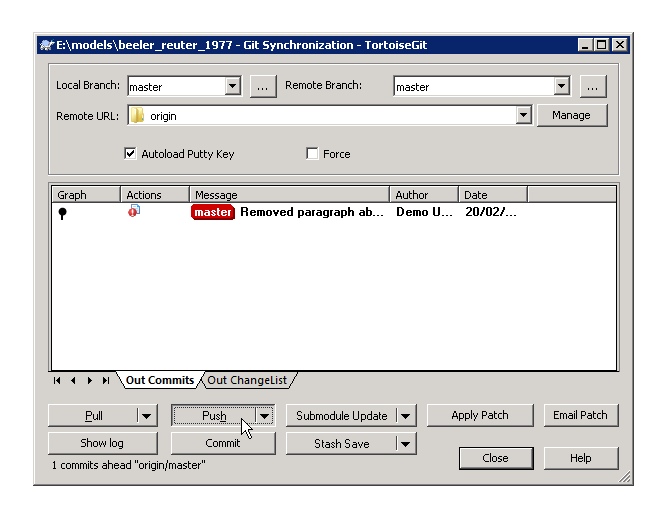Click the previous tab arrow
The height and width of the screenshot is (519, 667).
point(73,380)
